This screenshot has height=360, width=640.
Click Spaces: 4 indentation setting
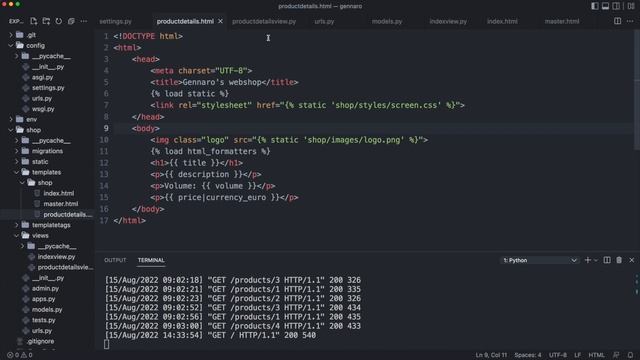tap(528, 355)
